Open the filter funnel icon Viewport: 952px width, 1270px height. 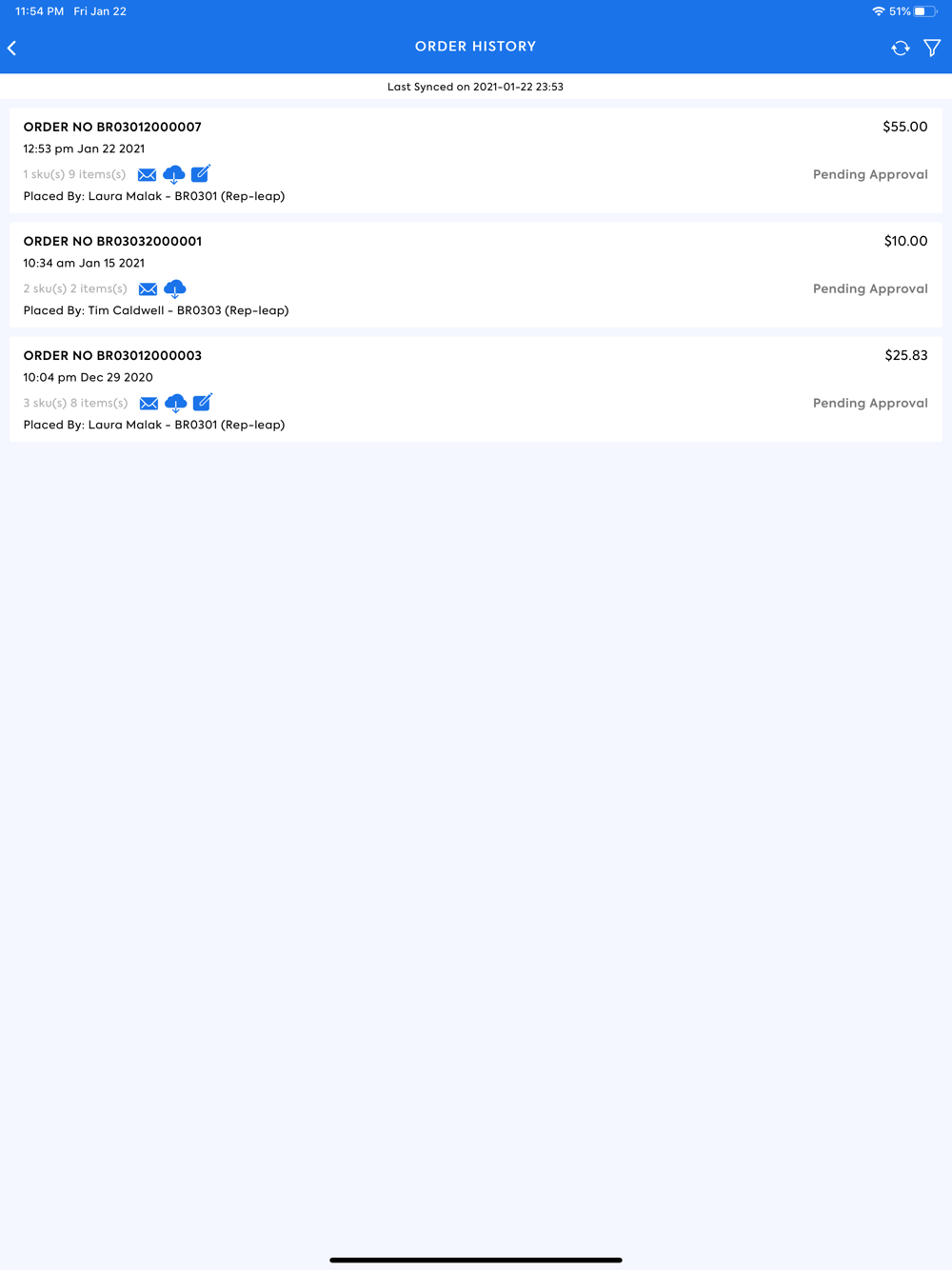point(932,48)
